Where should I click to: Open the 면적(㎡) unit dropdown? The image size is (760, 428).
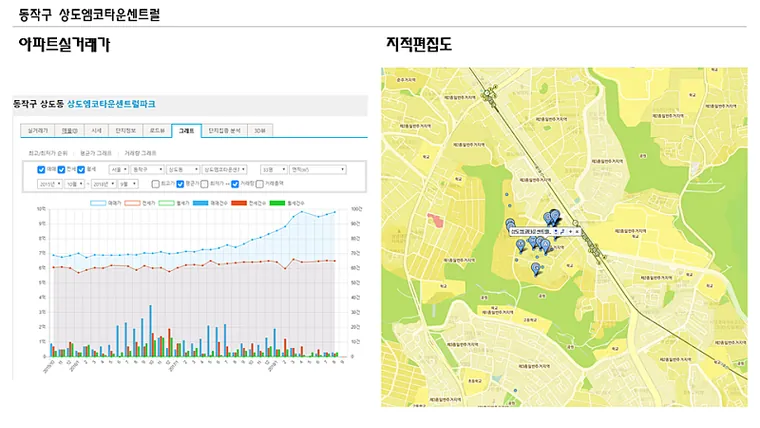pos(317,170)
